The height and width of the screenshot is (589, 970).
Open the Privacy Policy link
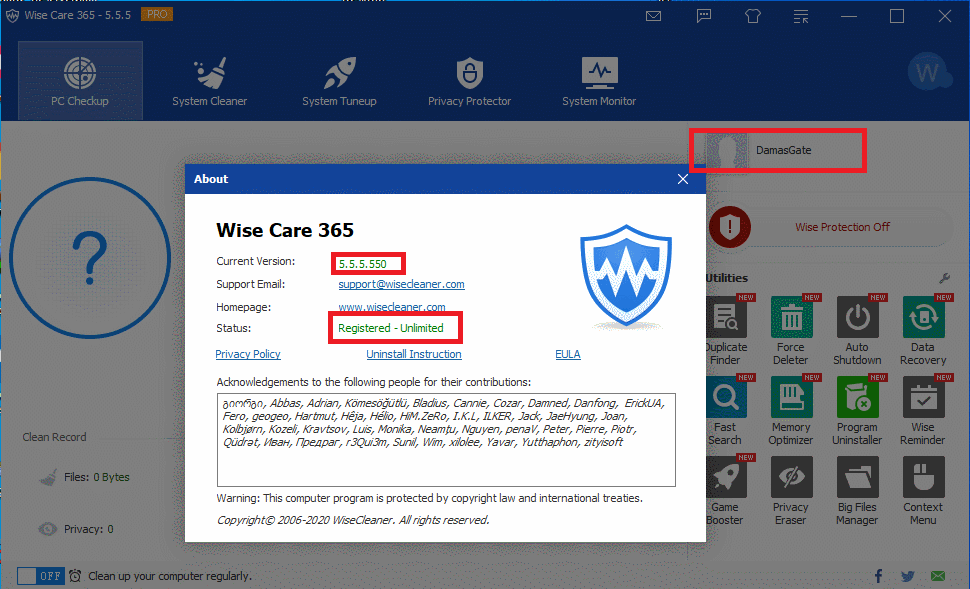[248, 354]
